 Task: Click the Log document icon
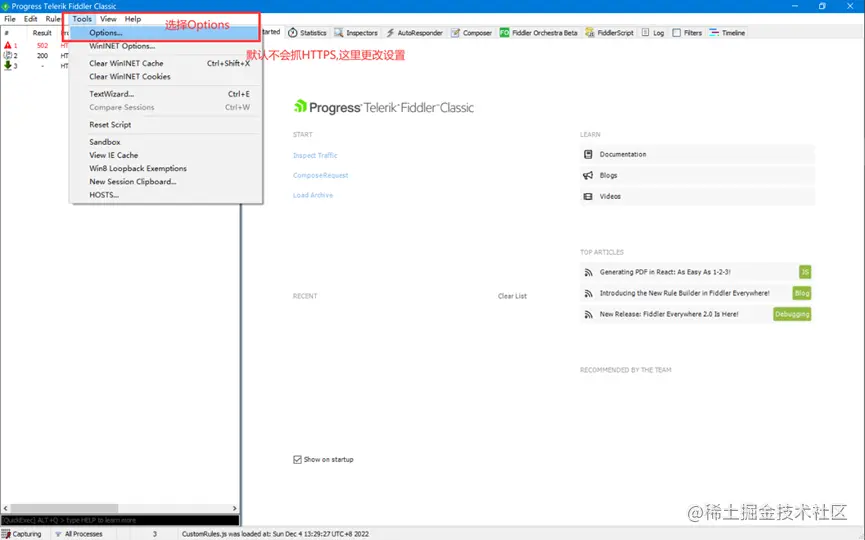(x=645, y=33)
